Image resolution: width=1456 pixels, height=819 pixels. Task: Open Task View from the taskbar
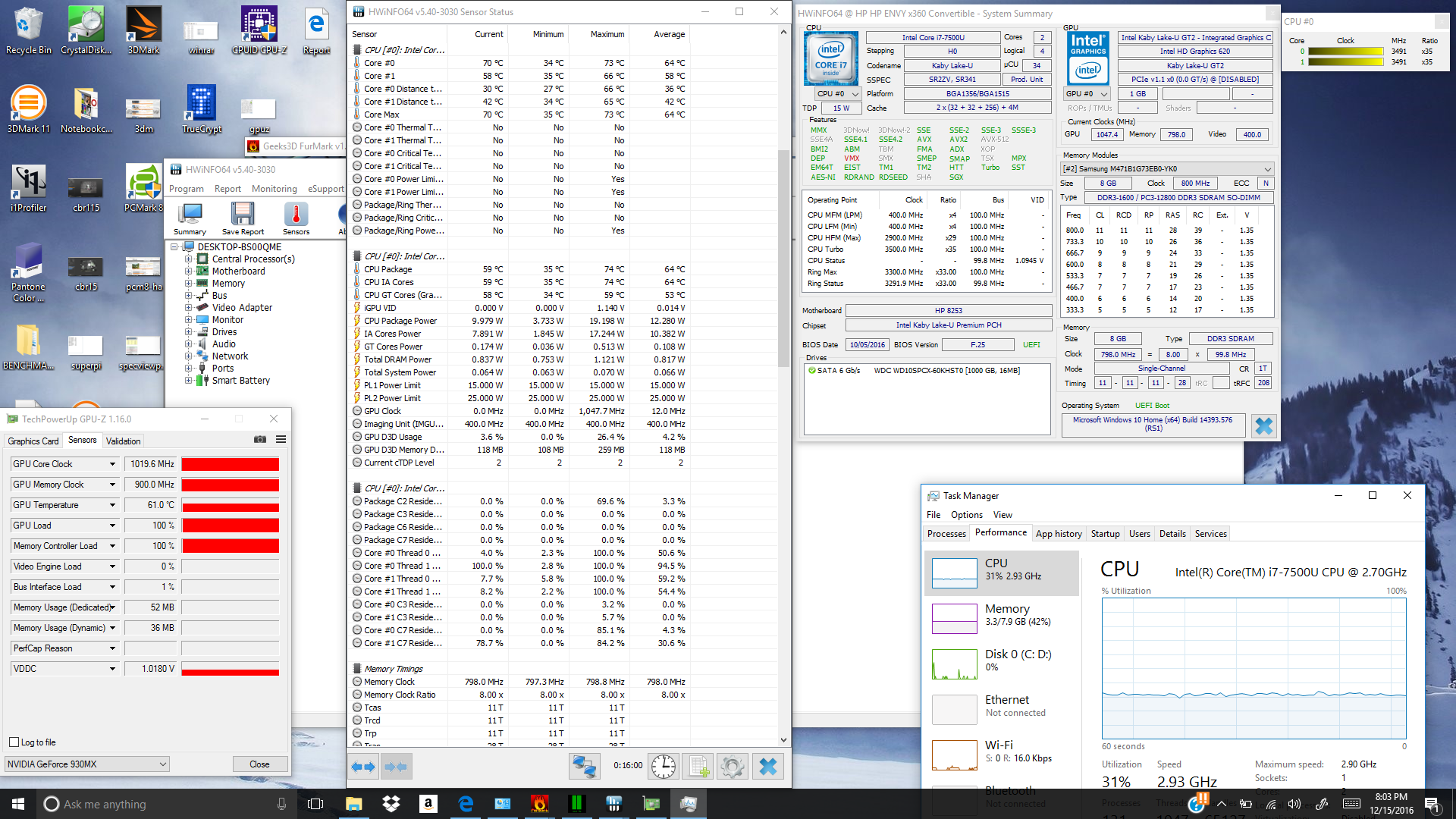click(315, 804)
